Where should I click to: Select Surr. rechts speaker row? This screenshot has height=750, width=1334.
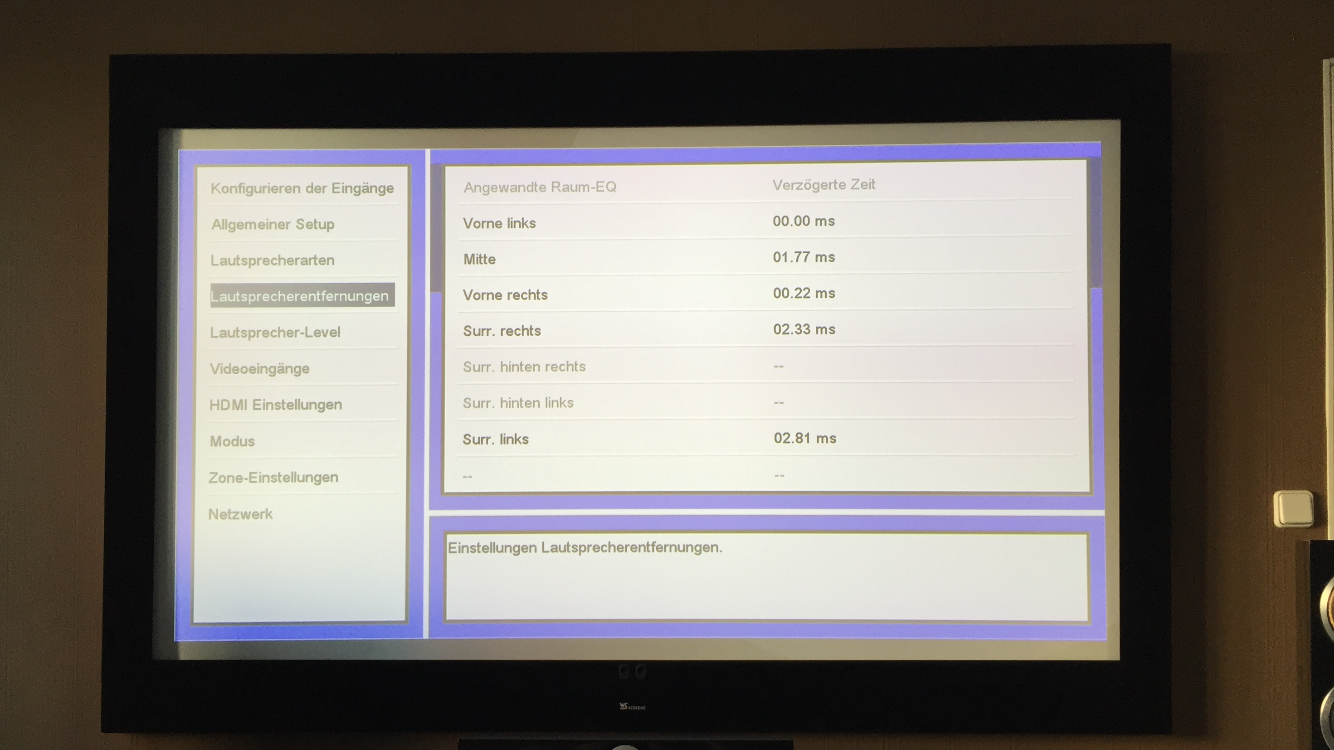501,331
